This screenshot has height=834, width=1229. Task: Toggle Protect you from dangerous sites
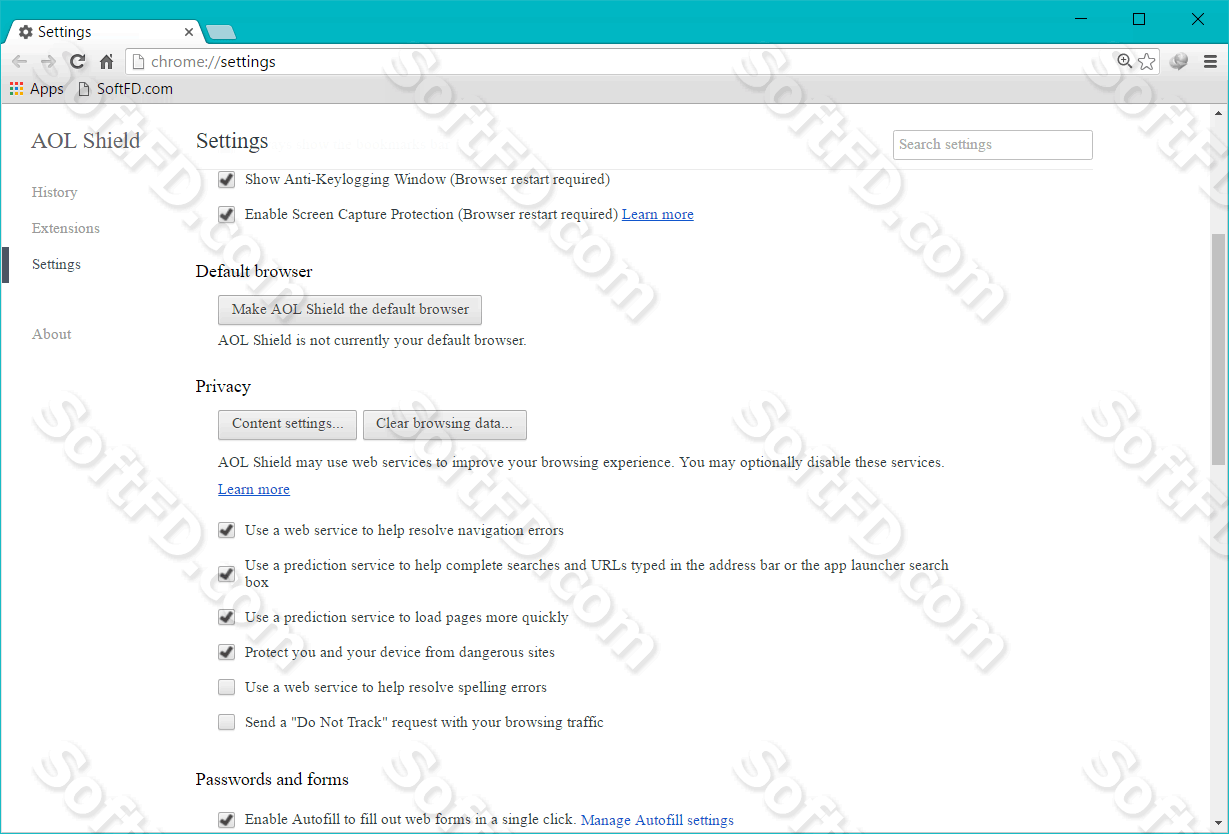227,653
